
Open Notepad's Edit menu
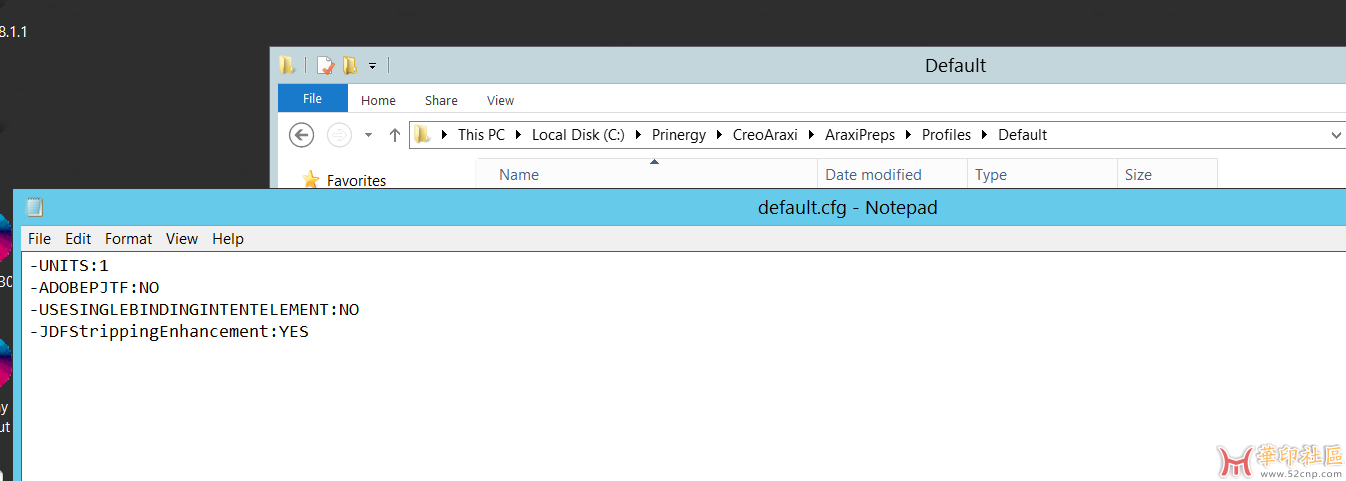pyautogui.click(x=78, y=239)
